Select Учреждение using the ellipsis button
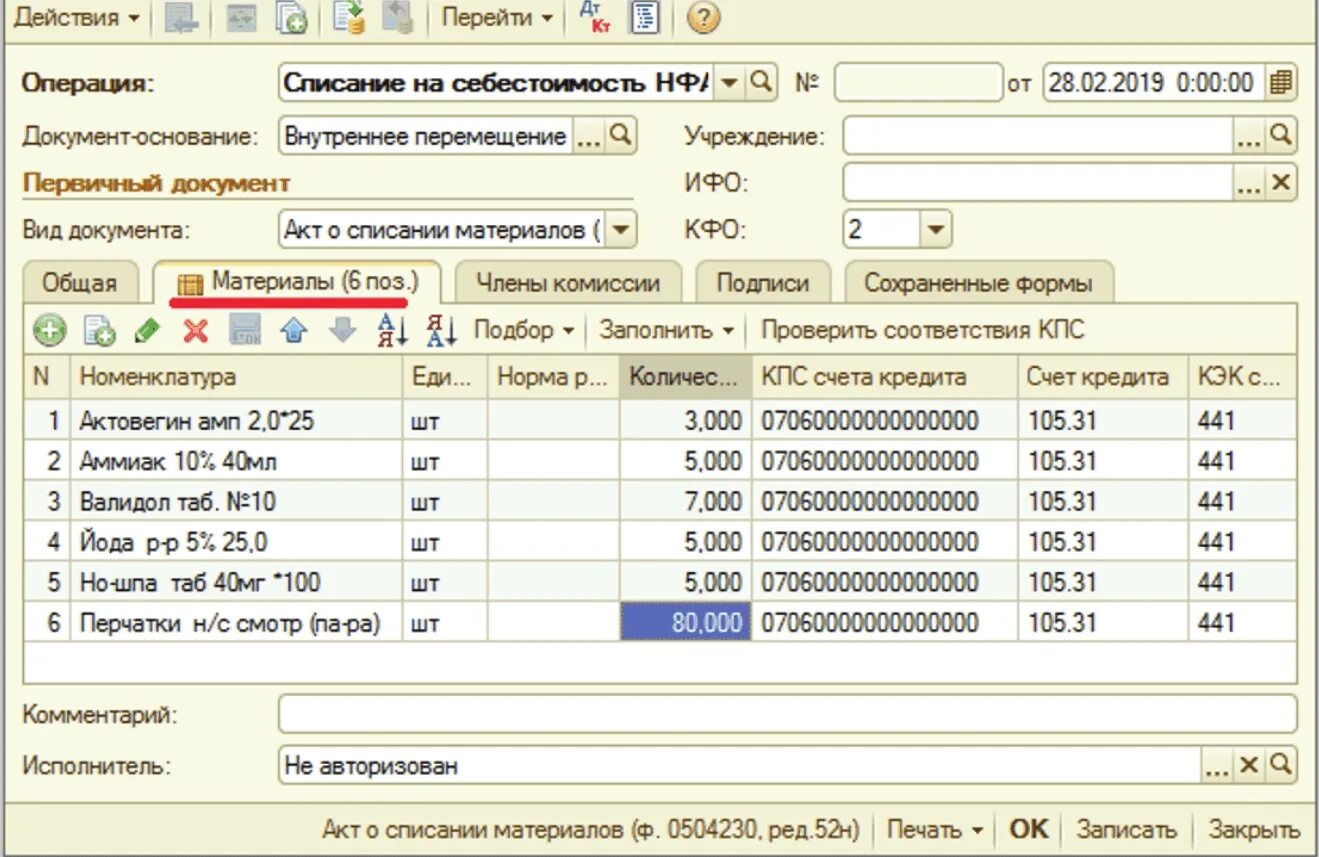The image size is (1319, 857). point(1248,137)
